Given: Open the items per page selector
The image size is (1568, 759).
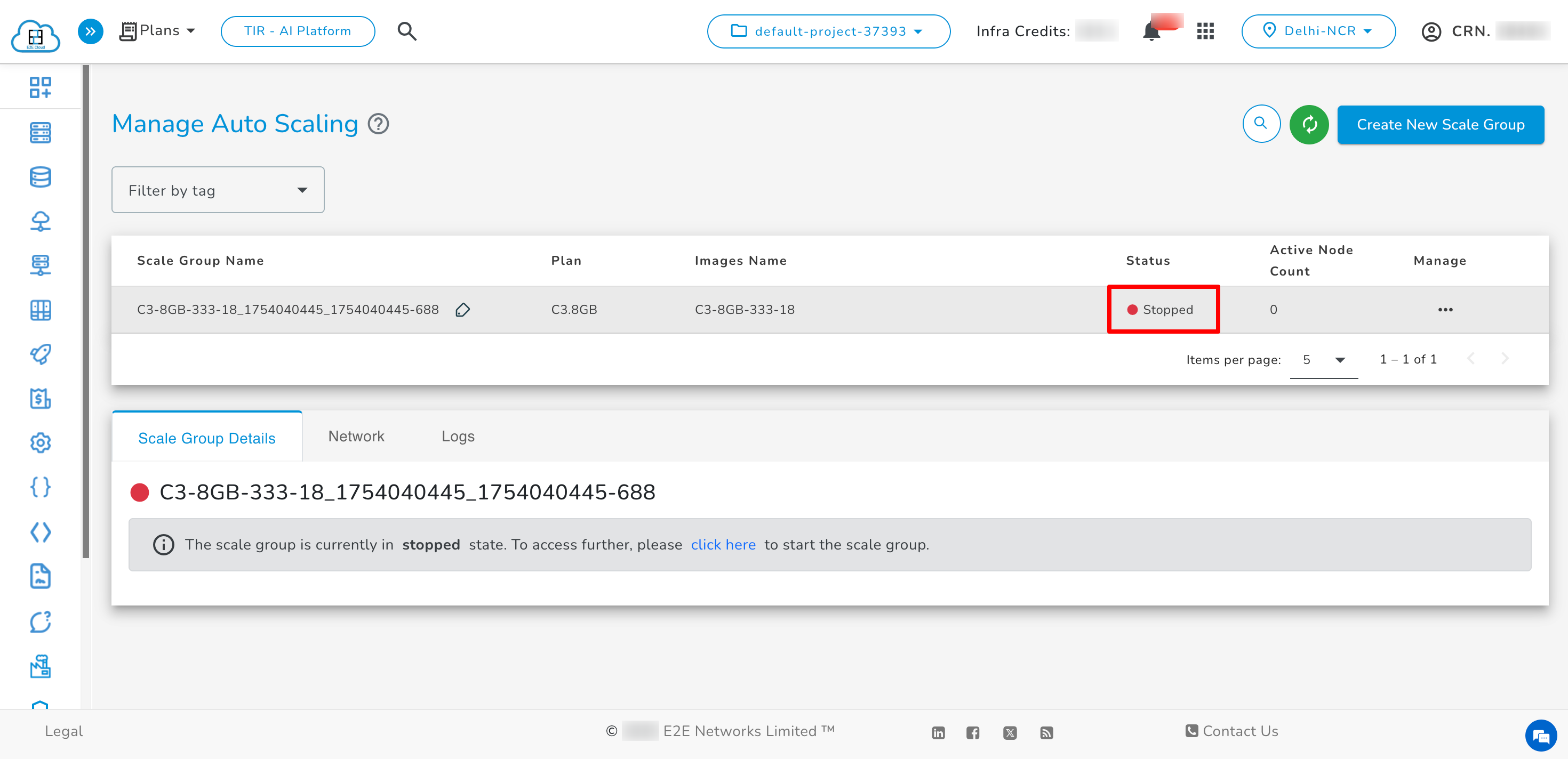Looking at the screenshot, I should [x=1323, y=360].
